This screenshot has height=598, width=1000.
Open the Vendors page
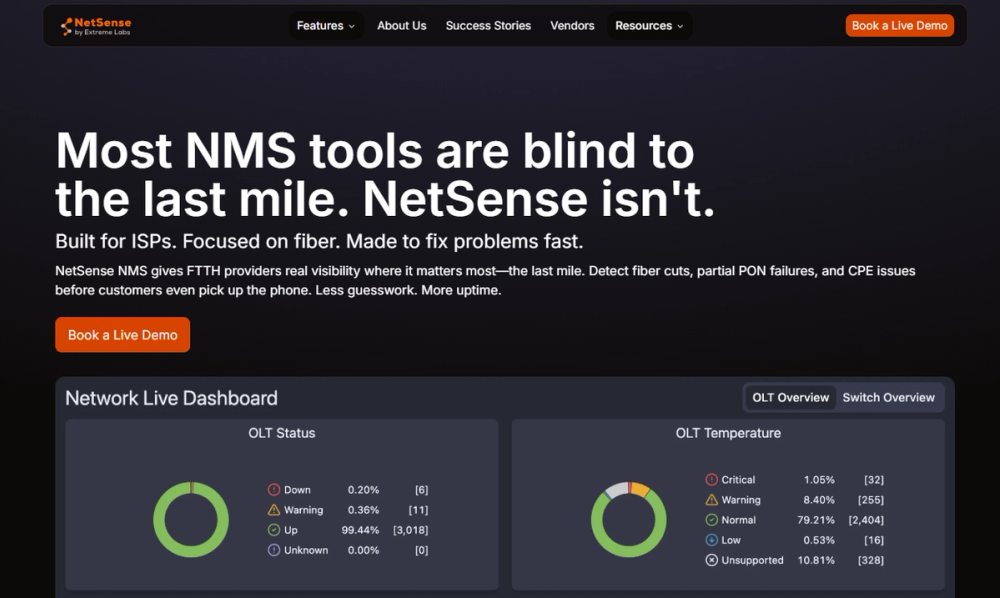[x=572, y=26]
